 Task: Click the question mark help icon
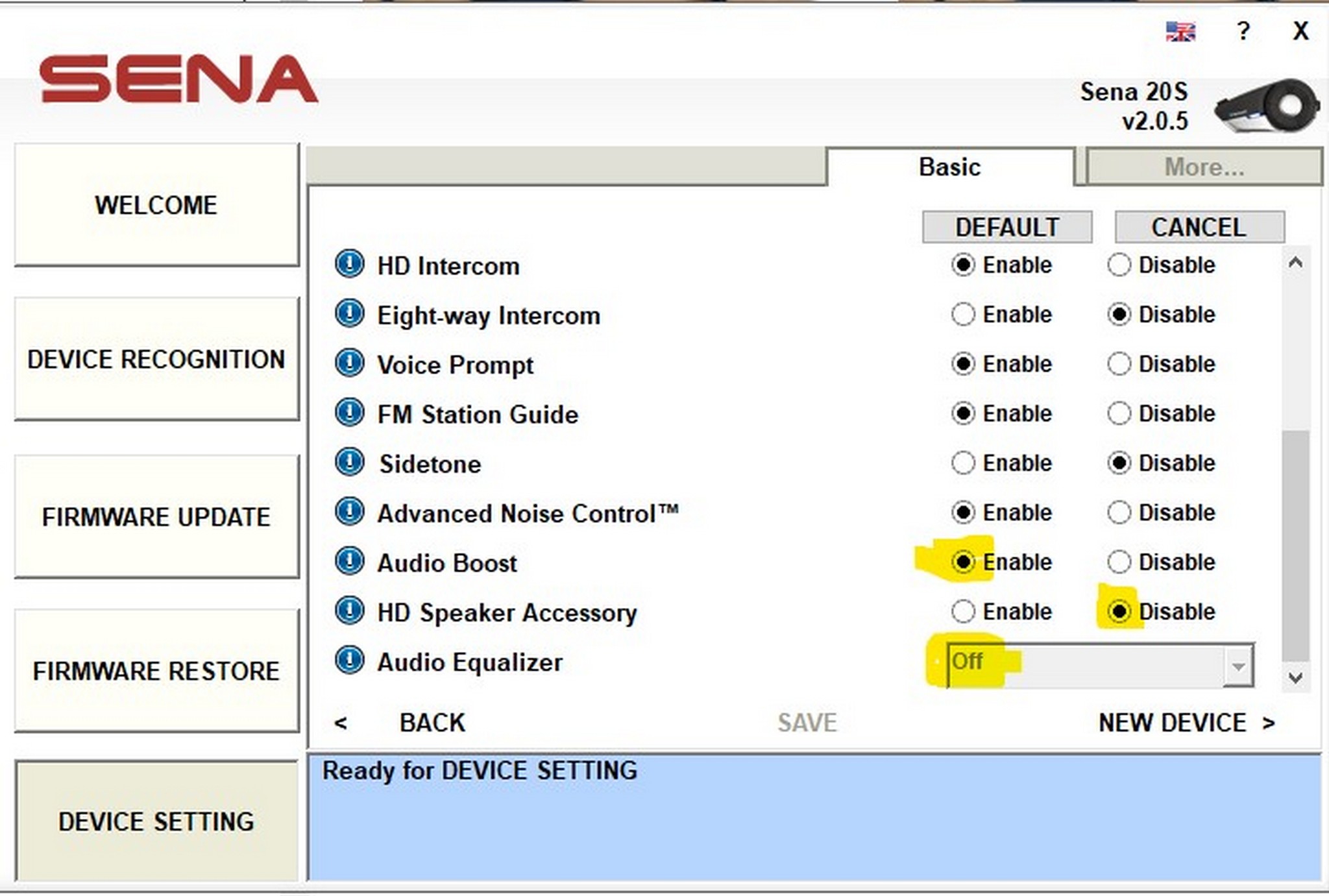[x=1243, y=31]
